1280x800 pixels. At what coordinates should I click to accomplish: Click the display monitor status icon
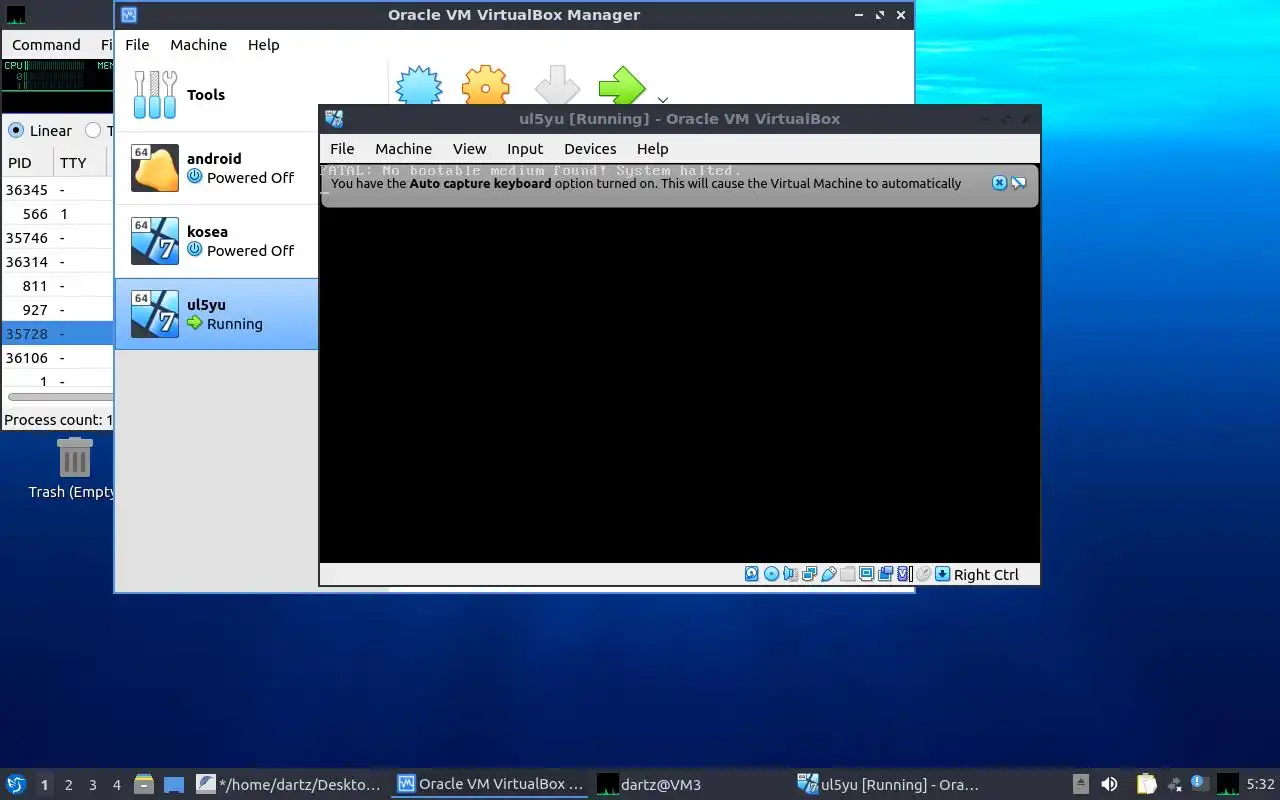(x=866, y=574)
